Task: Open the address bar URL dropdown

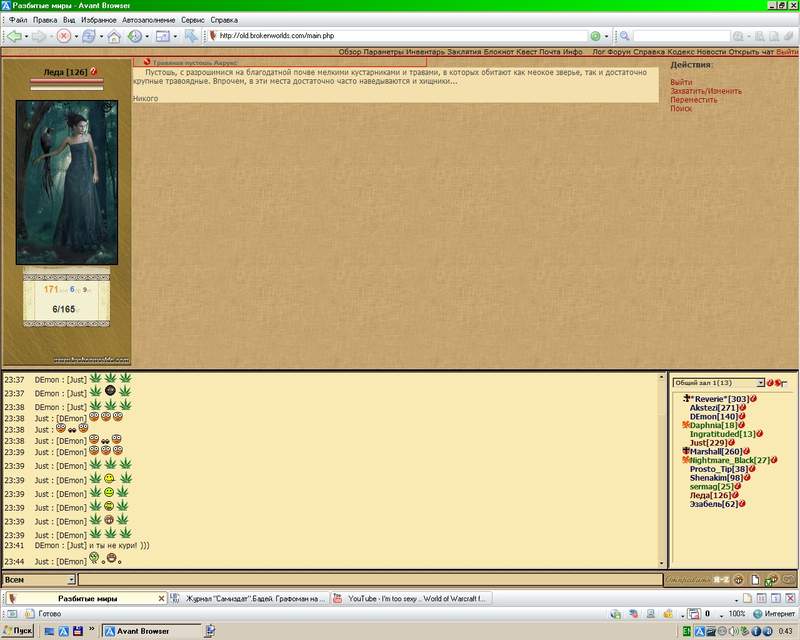Action: (608, 36)
